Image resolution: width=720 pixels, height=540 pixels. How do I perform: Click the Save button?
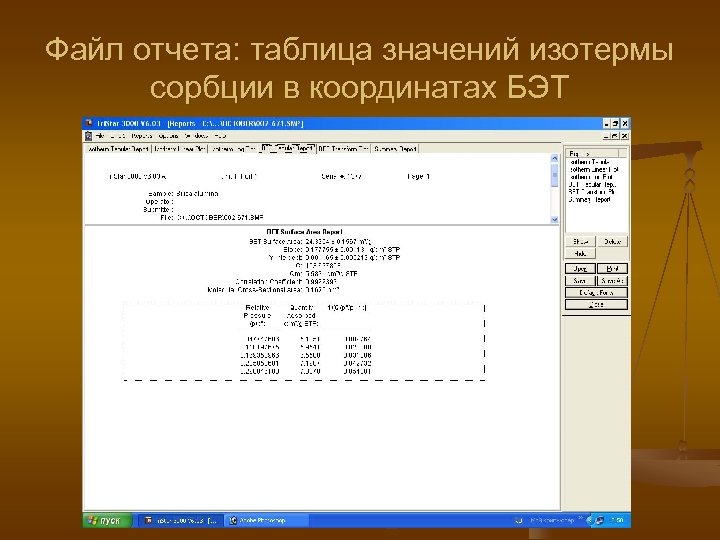pyautogui.click(x=580, y=281)
